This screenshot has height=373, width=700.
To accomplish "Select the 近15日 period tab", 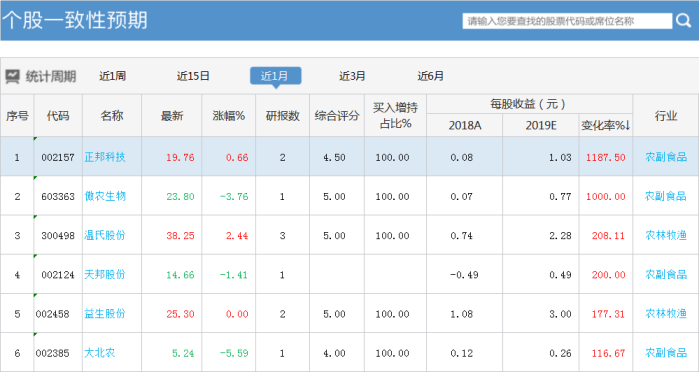I will [193, 76].
